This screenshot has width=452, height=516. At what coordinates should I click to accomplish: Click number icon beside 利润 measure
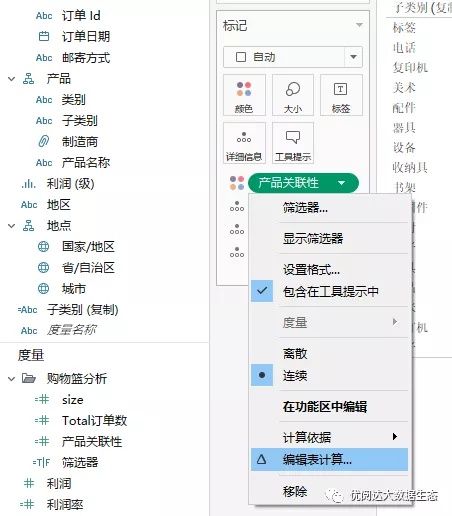tap(29, 483)
